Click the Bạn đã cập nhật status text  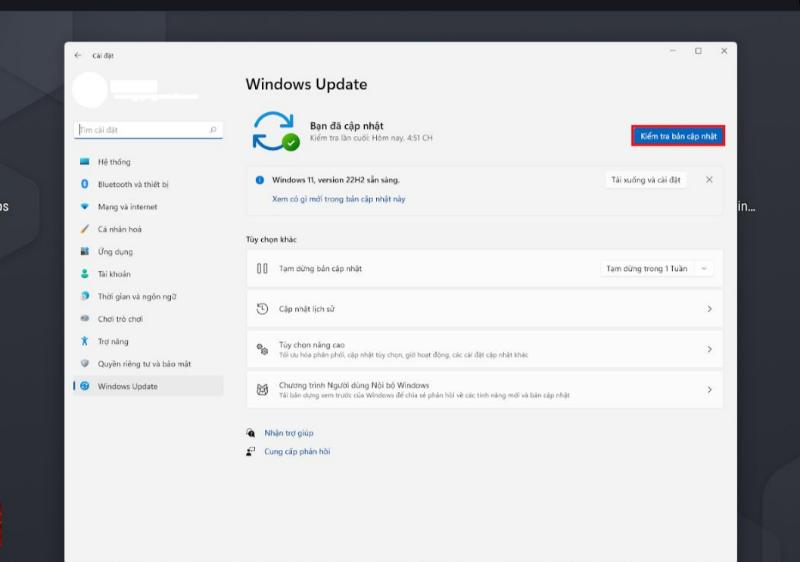(x=346, y=126)
